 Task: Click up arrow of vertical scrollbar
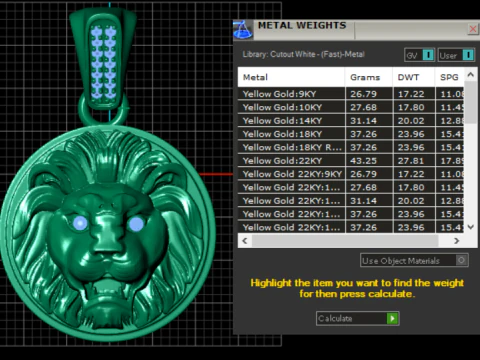[471, 75]
